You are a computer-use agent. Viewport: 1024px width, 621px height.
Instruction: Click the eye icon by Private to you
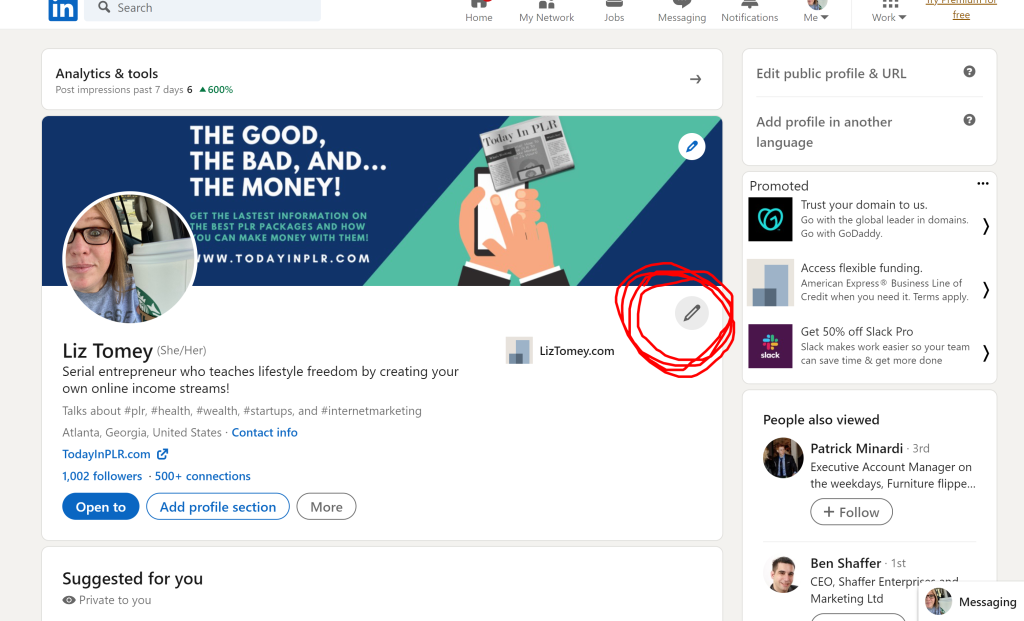pyautogui.click(x=69, y=600)
